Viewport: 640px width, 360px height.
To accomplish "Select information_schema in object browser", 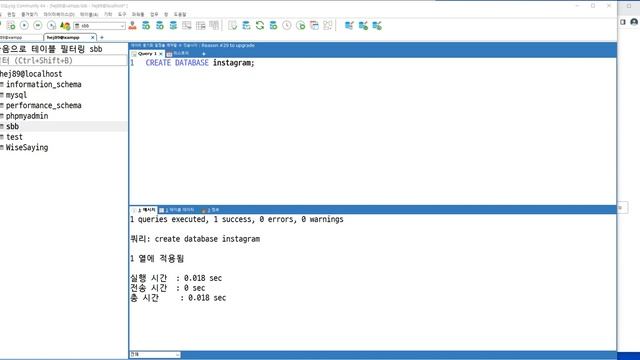I will (x=44, y=84).
